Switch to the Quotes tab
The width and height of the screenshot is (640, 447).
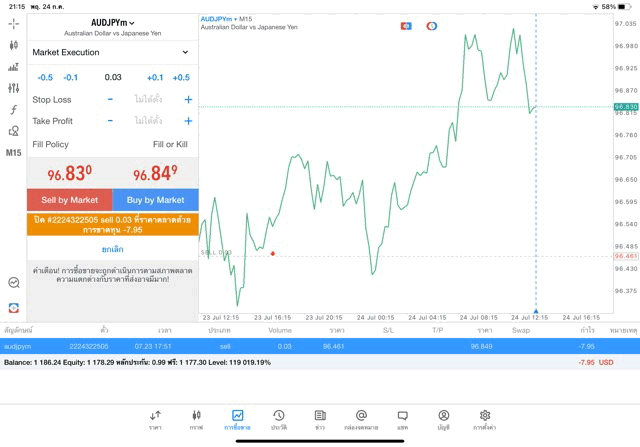click(155, 419)
